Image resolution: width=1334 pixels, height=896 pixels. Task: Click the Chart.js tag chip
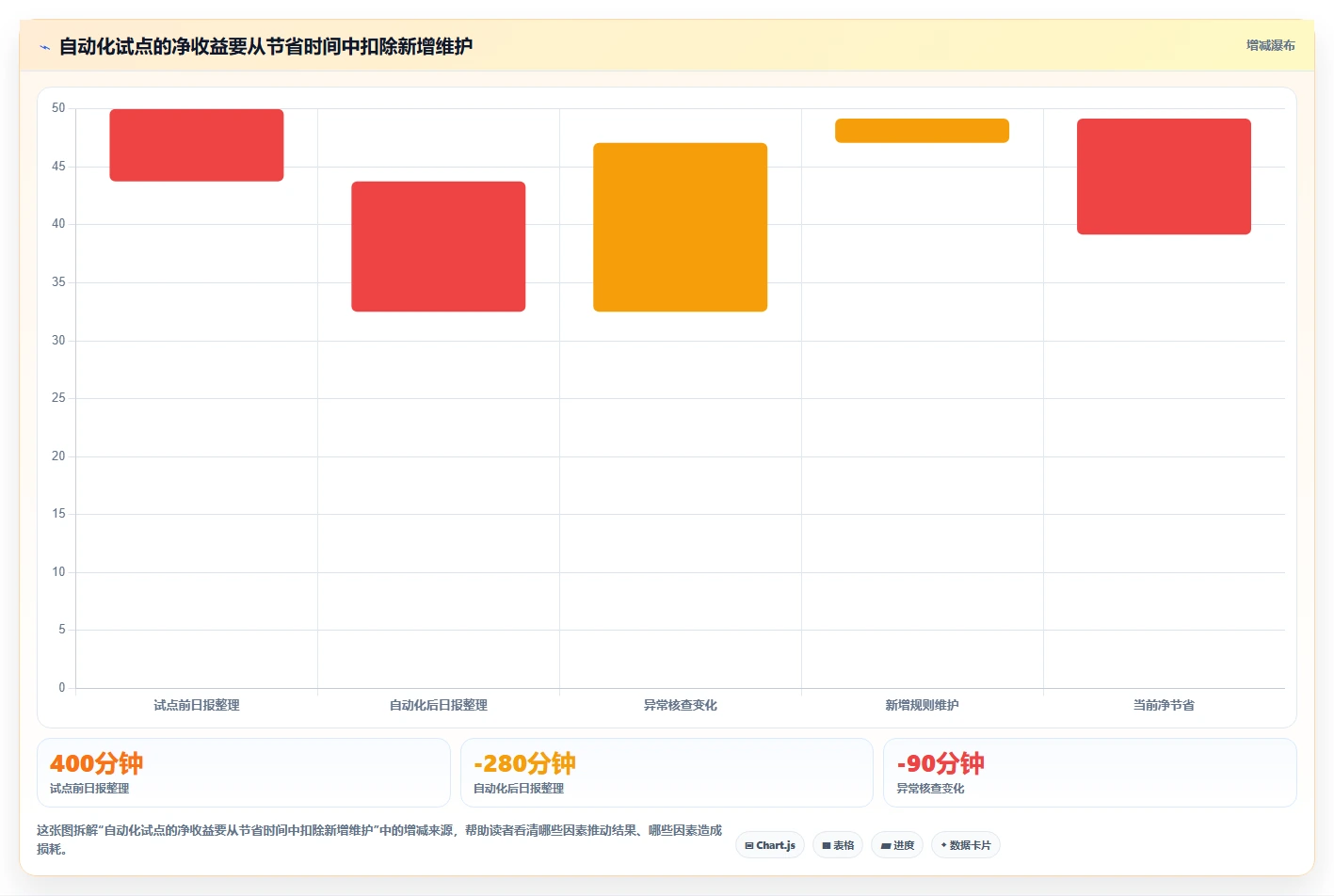[x=770, y=845]
